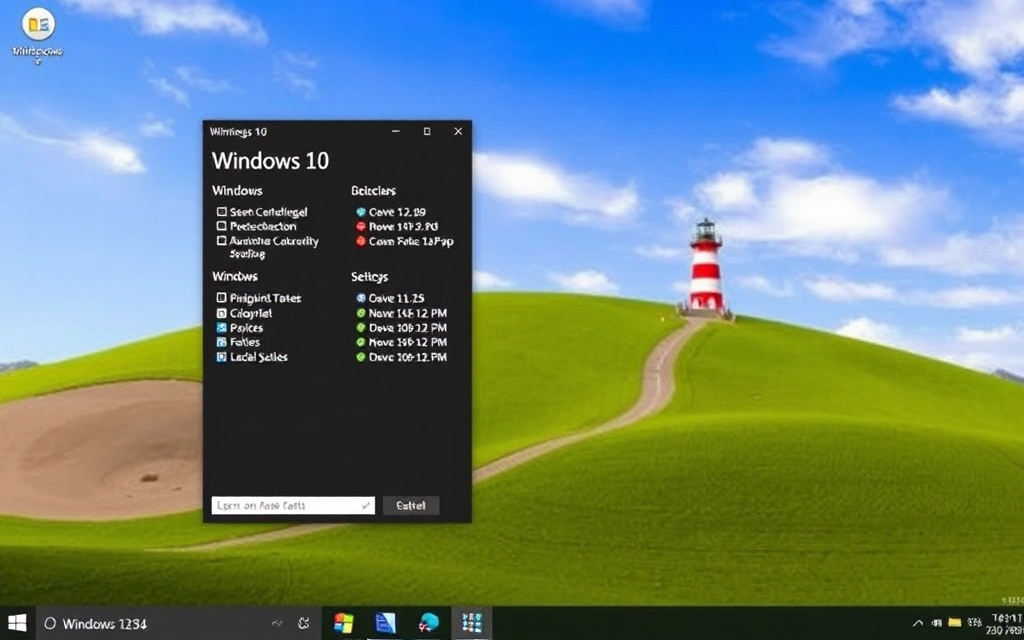Tick the 'Pertecbecton' checkbox
Viewport: 1024px width, 640px height.
point(222,226)
